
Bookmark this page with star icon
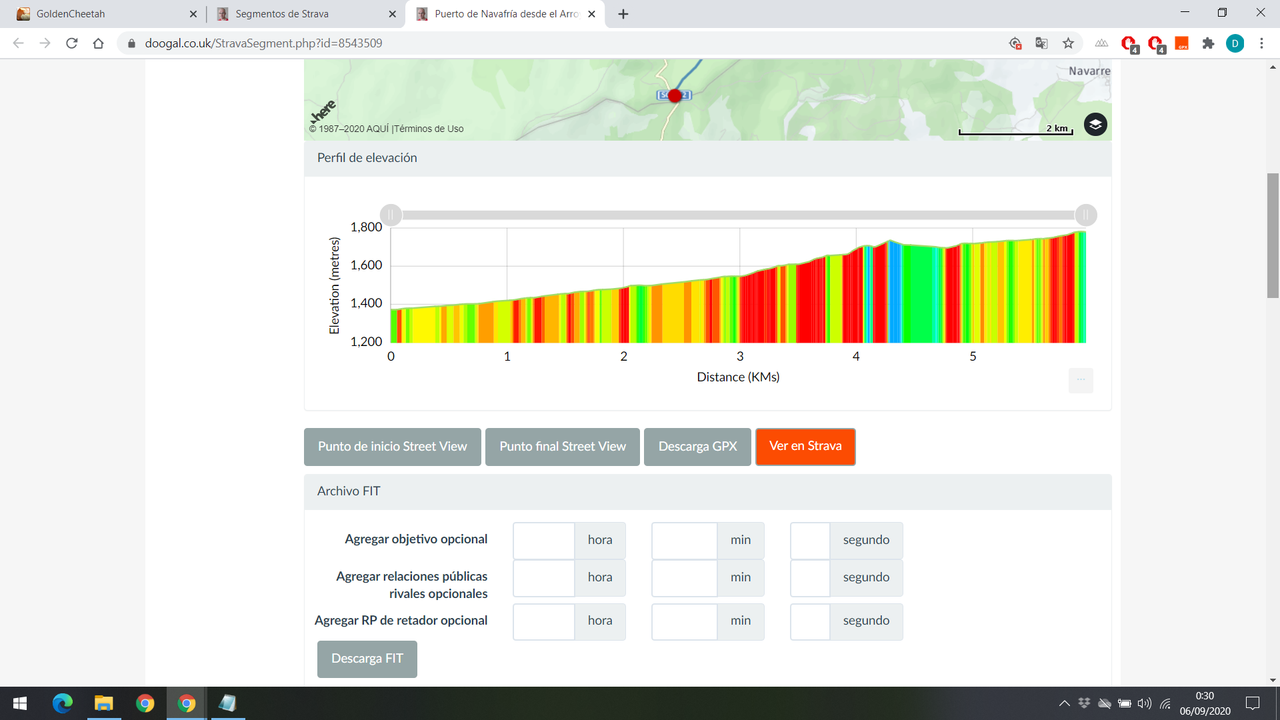coord(1068,43)
